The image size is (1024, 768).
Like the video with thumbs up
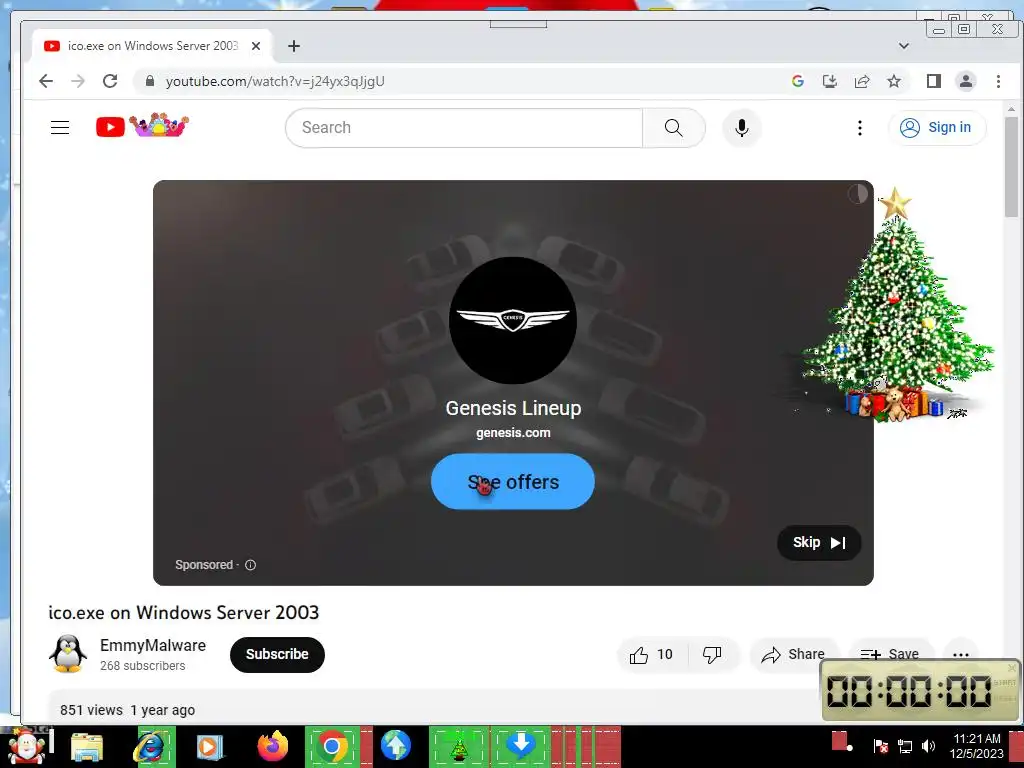point(650,654)
